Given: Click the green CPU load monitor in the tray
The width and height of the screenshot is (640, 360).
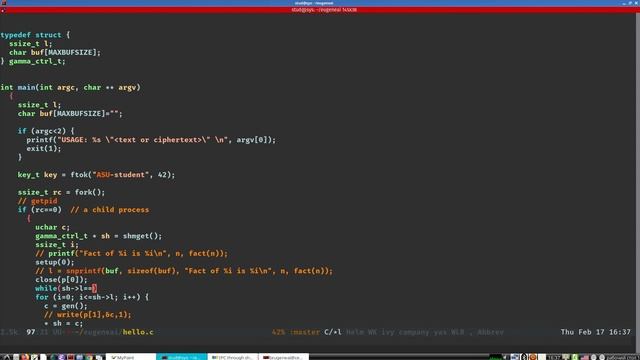Looking at the screenshot, I should 495,357.
